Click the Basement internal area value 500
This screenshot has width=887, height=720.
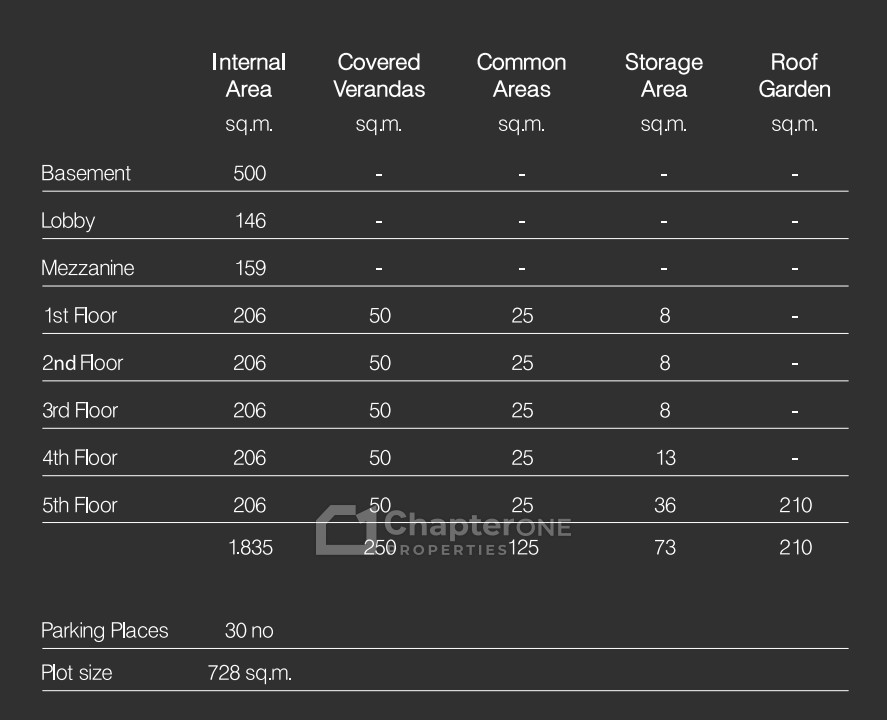point(249,173)
